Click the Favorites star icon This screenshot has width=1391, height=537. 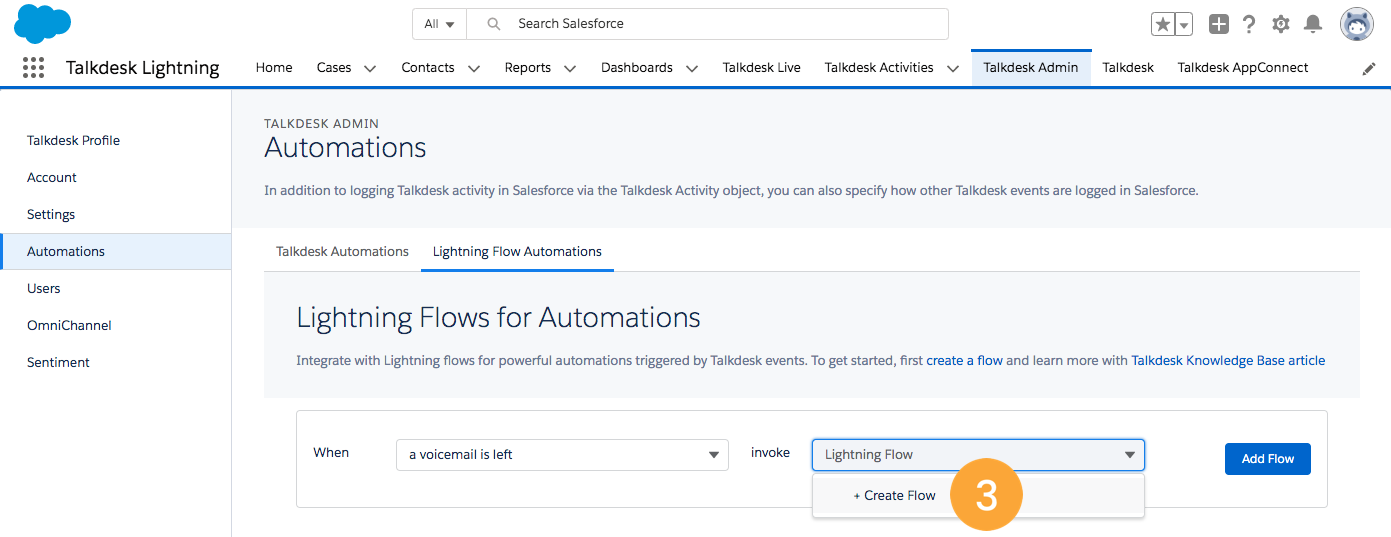point(1162,25)
